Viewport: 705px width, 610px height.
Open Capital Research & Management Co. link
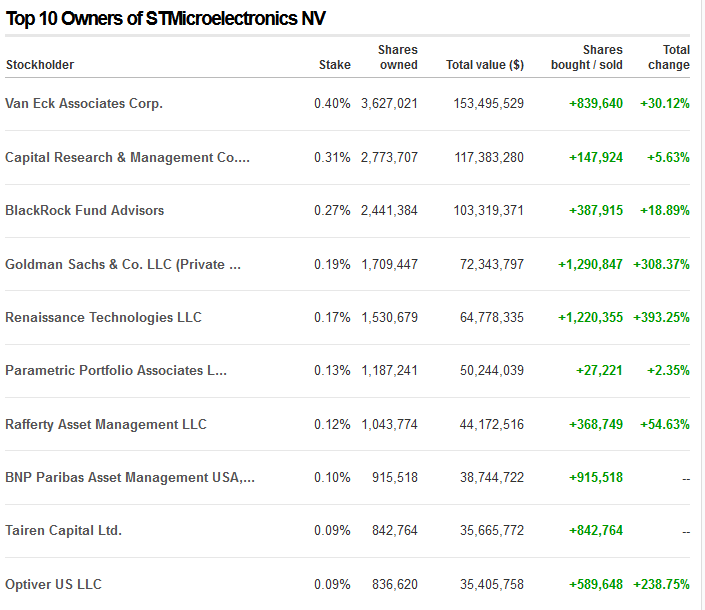pyautogui.click(x=127, y=157)
